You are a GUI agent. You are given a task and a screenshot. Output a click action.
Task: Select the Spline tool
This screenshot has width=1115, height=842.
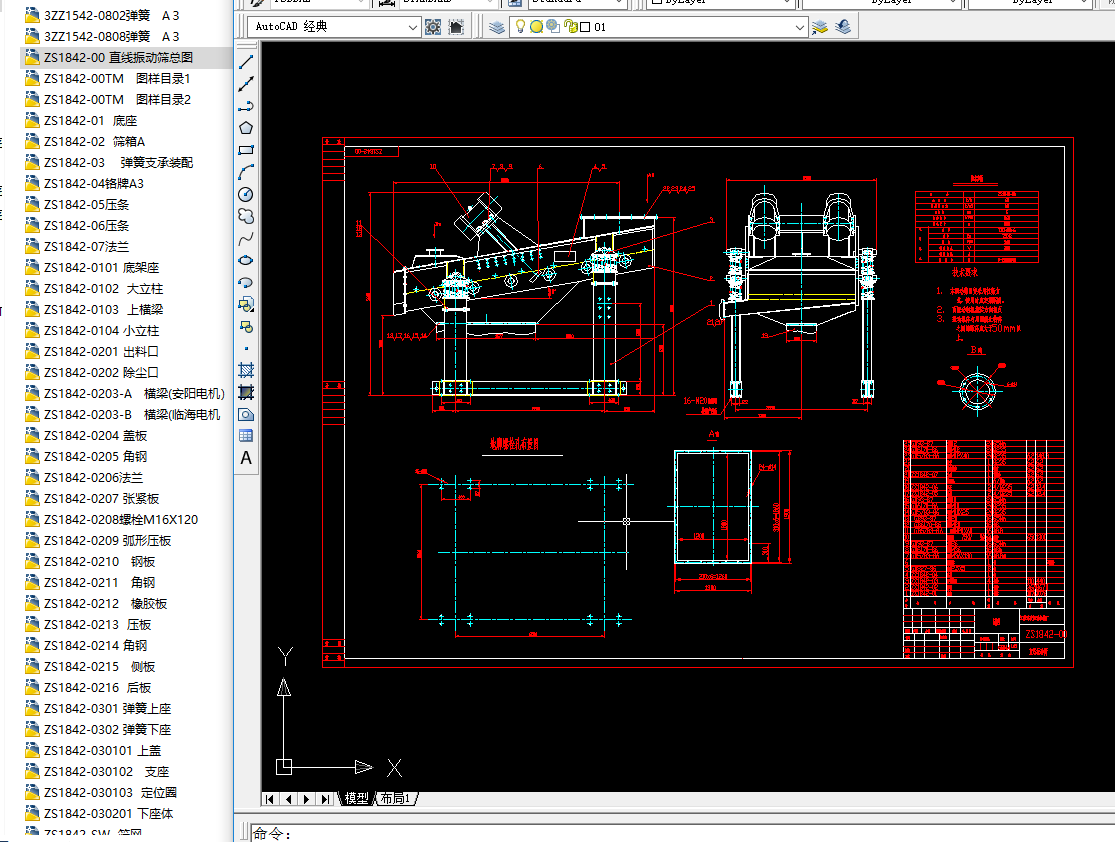[246, 238]
